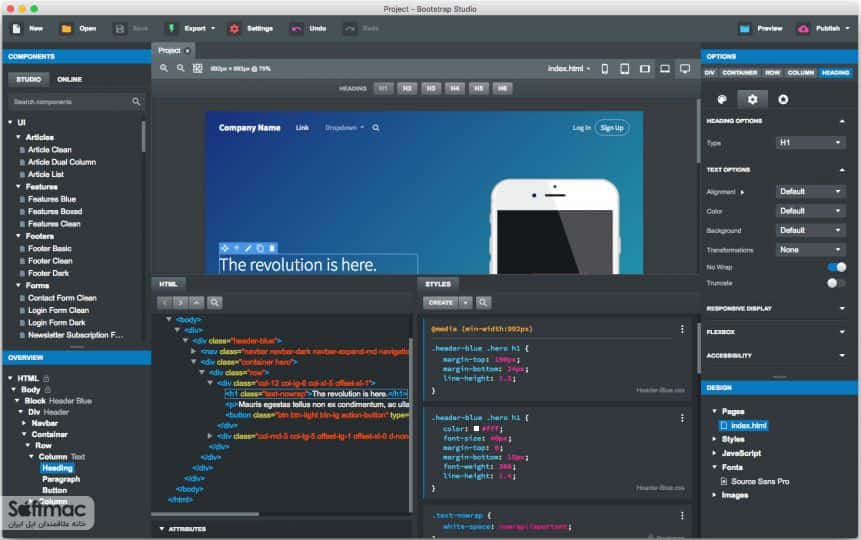
Task: Click the zoom in magnifier above canvas
Action: [164, 68]
